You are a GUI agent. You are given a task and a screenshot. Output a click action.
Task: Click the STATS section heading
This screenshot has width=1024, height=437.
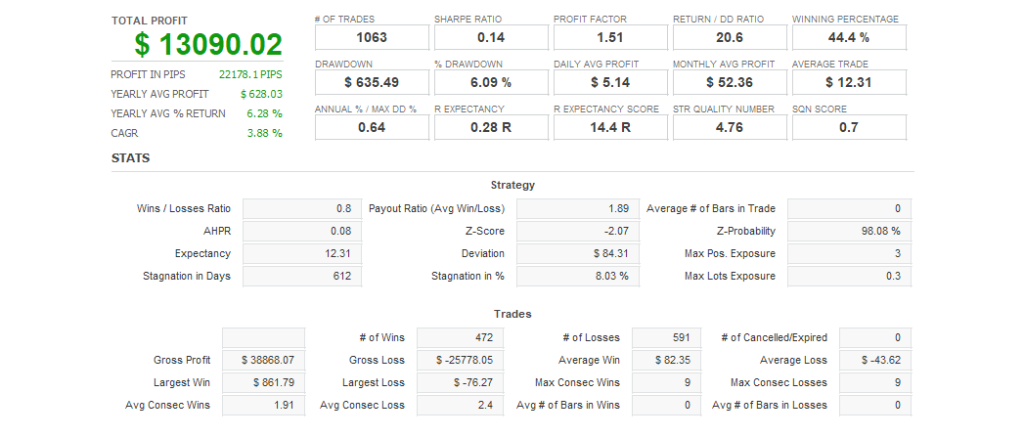point(131,157)
